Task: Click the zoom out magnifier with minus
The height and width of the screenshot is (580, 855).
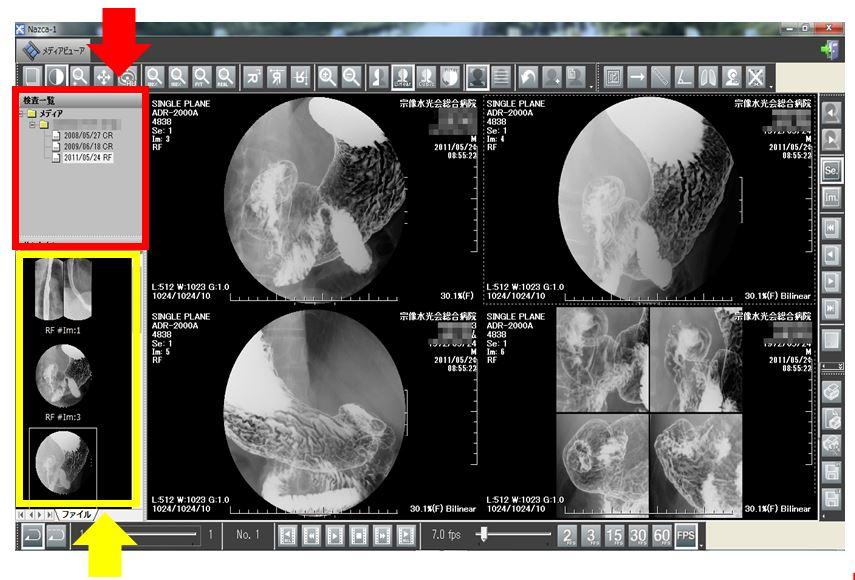Action: coord(352,76)
